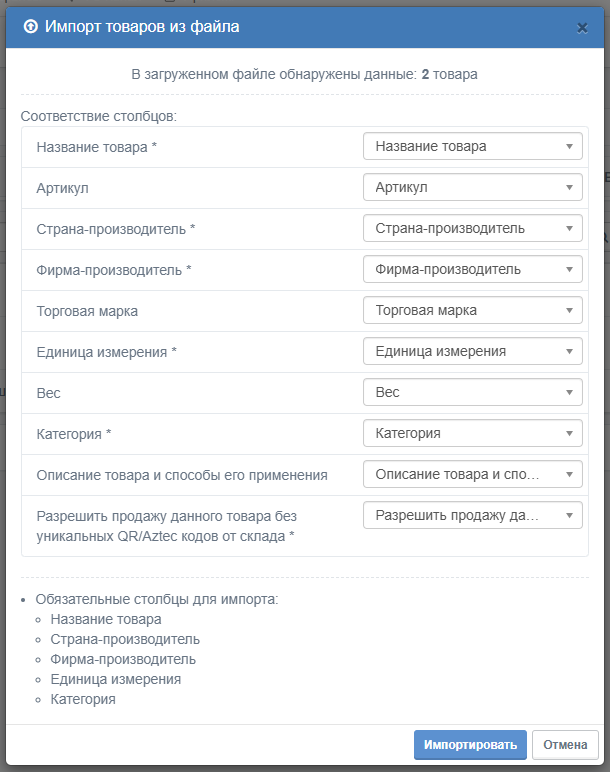
Task: Open the Торговая марка dropdown
Action: pos(473,310)
